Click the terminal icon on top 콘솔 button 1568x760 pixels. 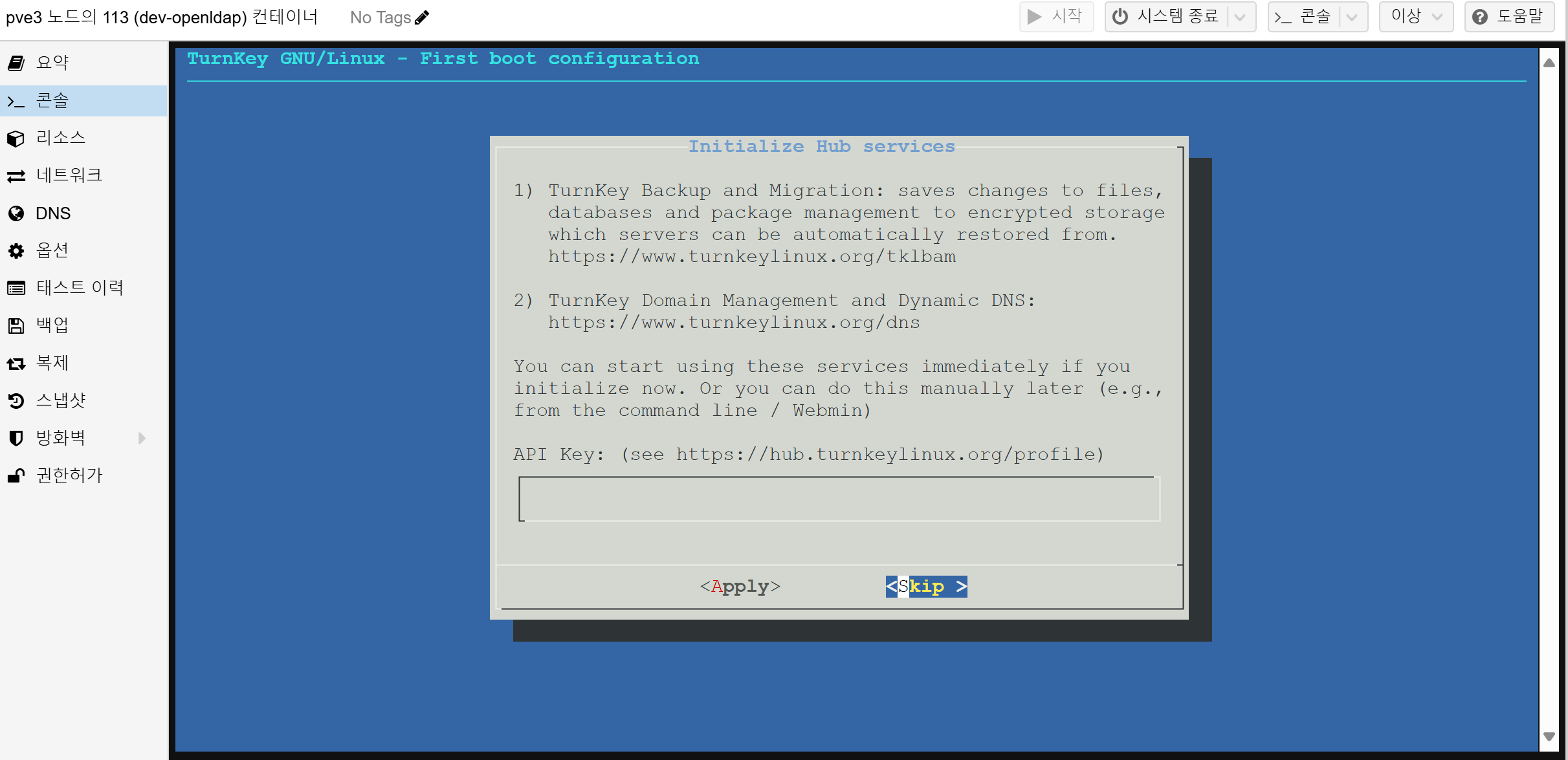click(x=1283, y=17)
